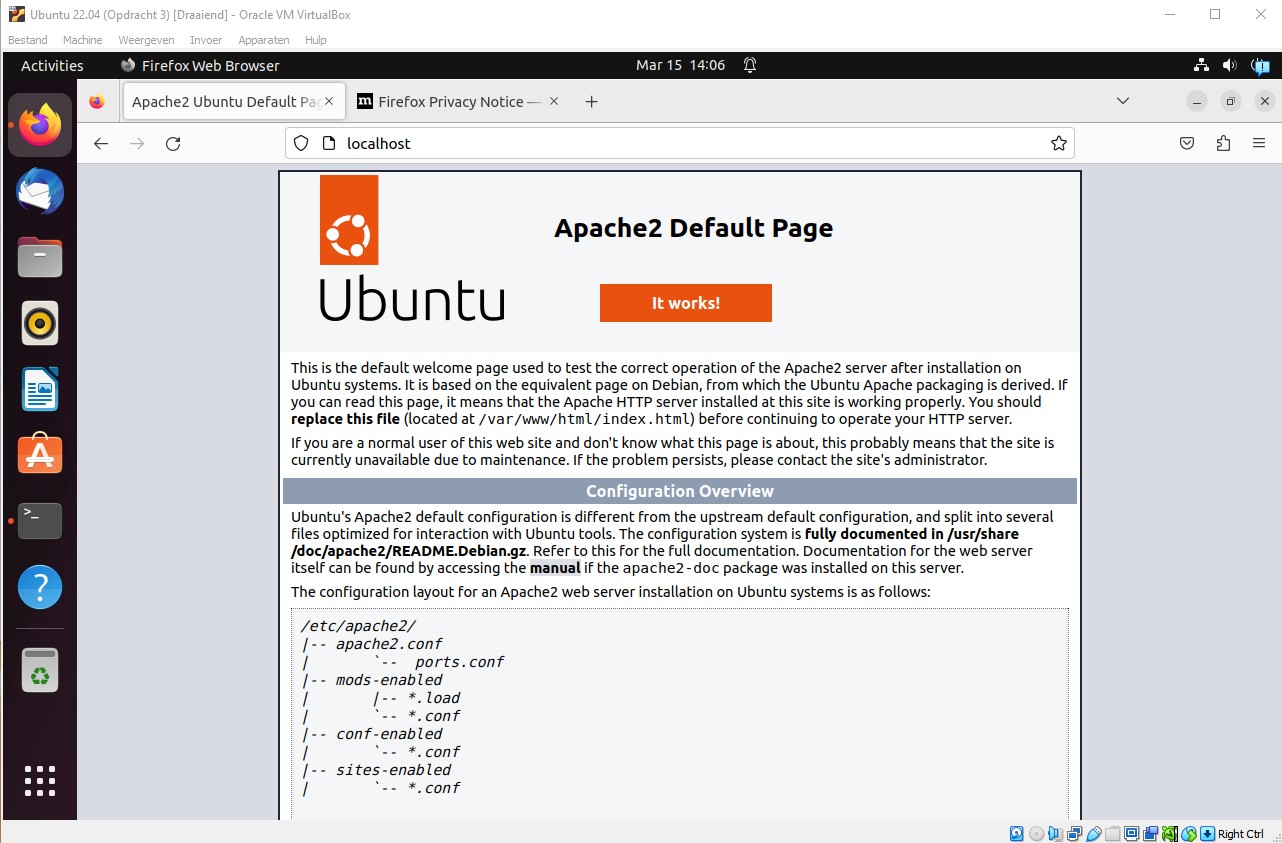The width and height of the screenshot is (1282, 843).
Task: Bookmark this page with the star
Action: click(x=1059, y=143)
